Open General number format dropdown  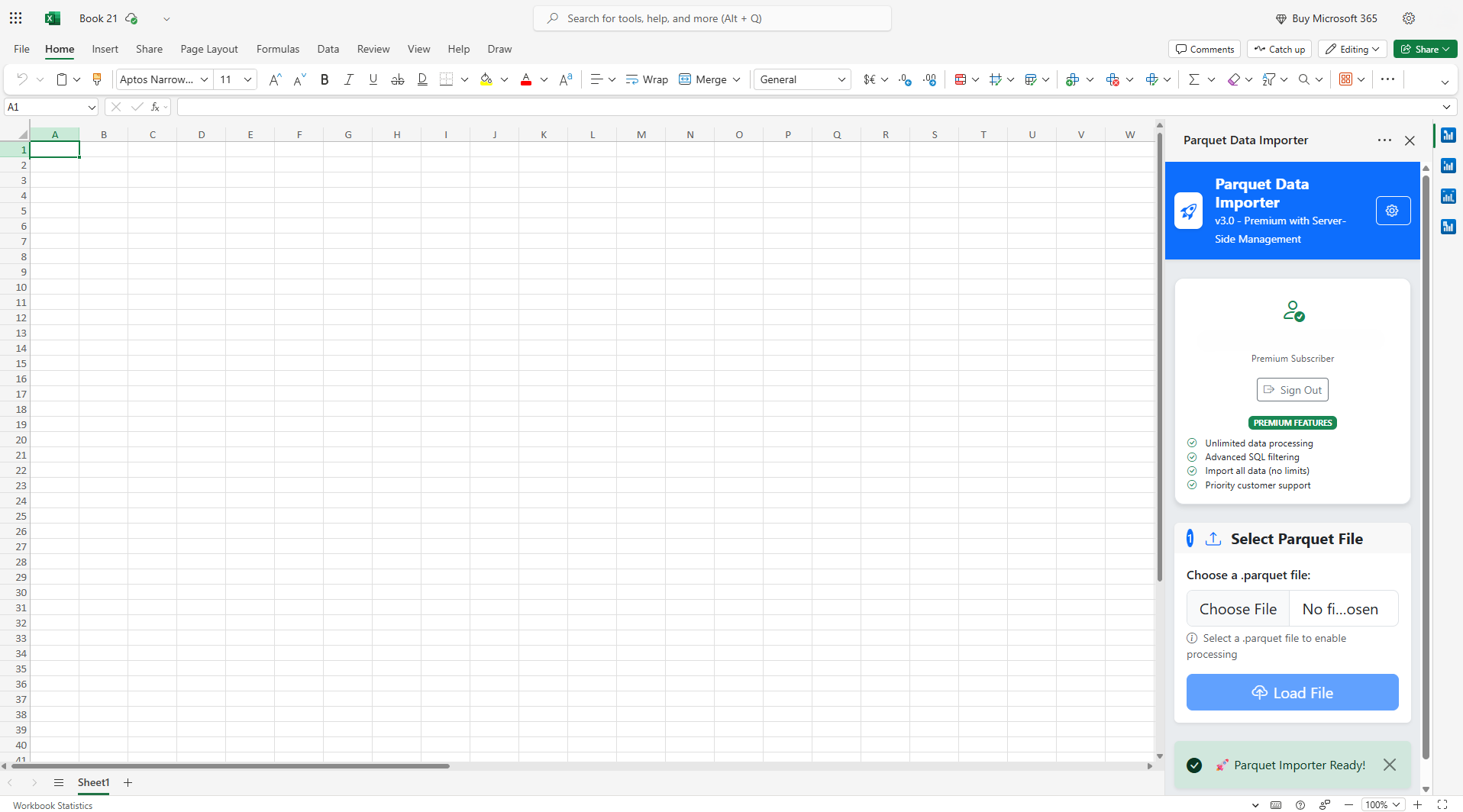pos(841,79)
